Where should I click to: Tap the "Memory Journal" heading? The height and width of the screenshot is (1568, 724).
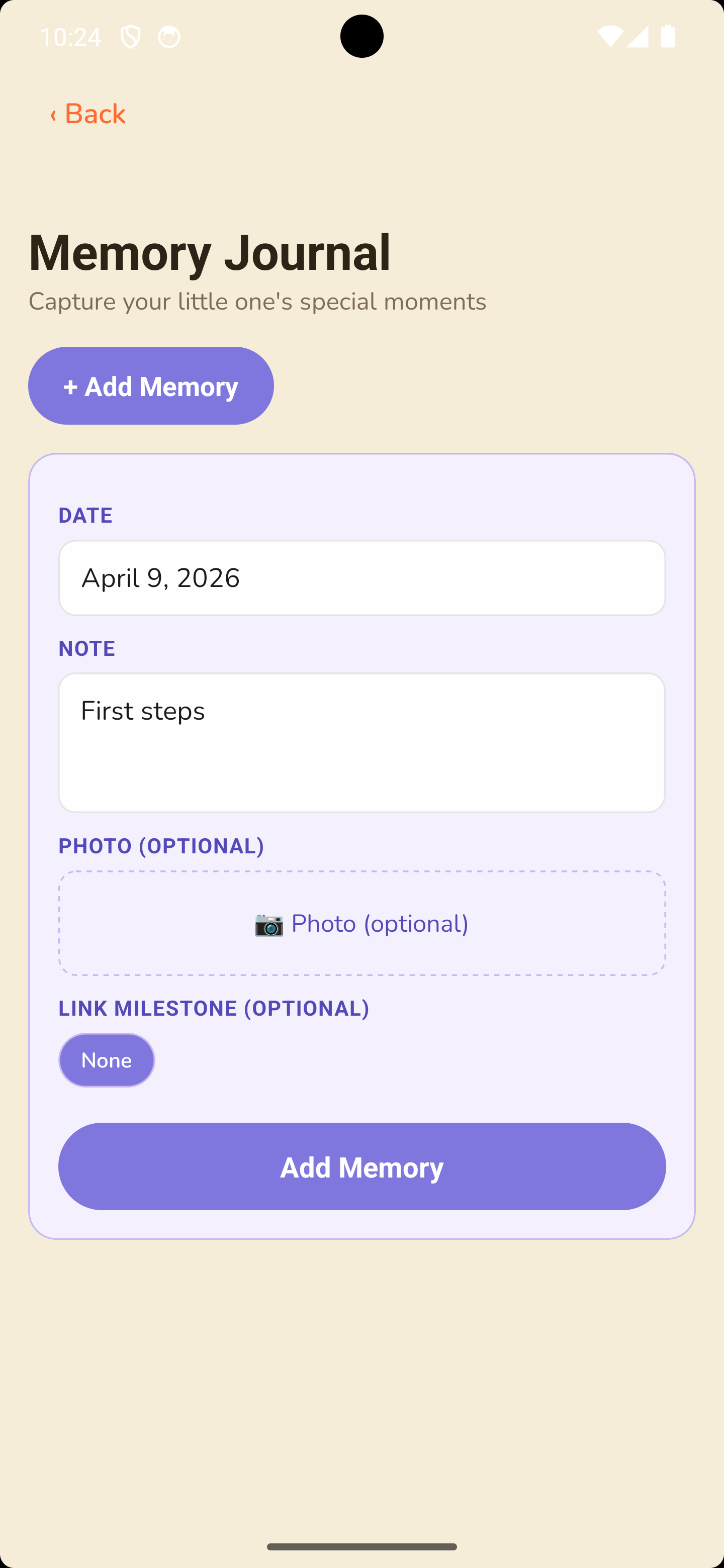pyautogui.click(x=210, y=252)
